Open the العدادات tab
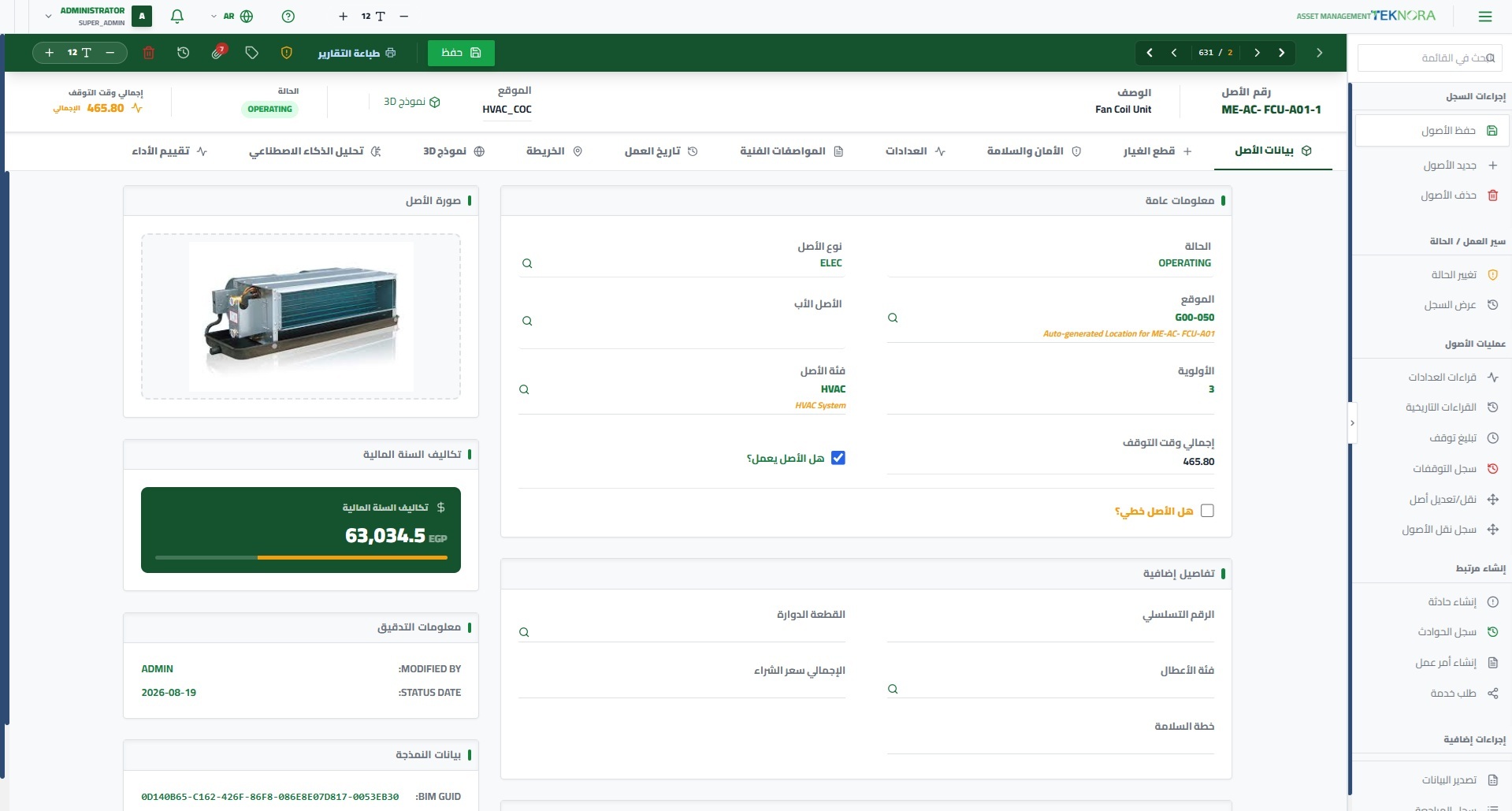Viewport: 1512px width, 811px height. point(915,151)
